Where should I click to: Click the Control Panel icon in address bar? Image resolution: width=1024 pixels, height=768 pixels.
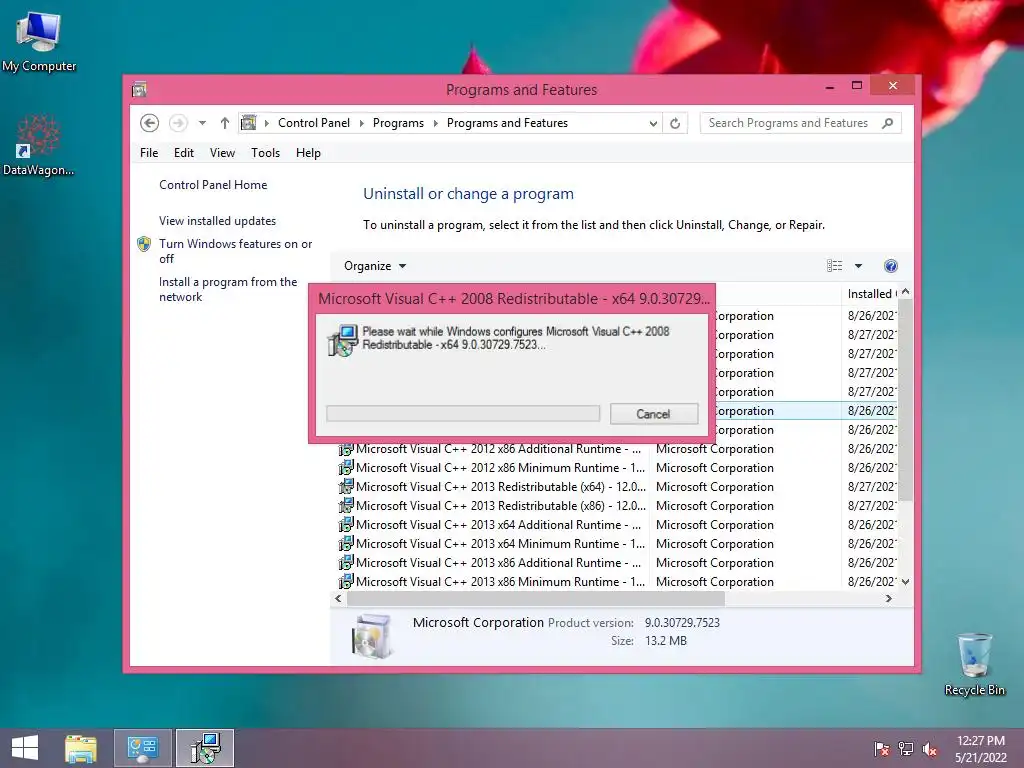(249, 123)
